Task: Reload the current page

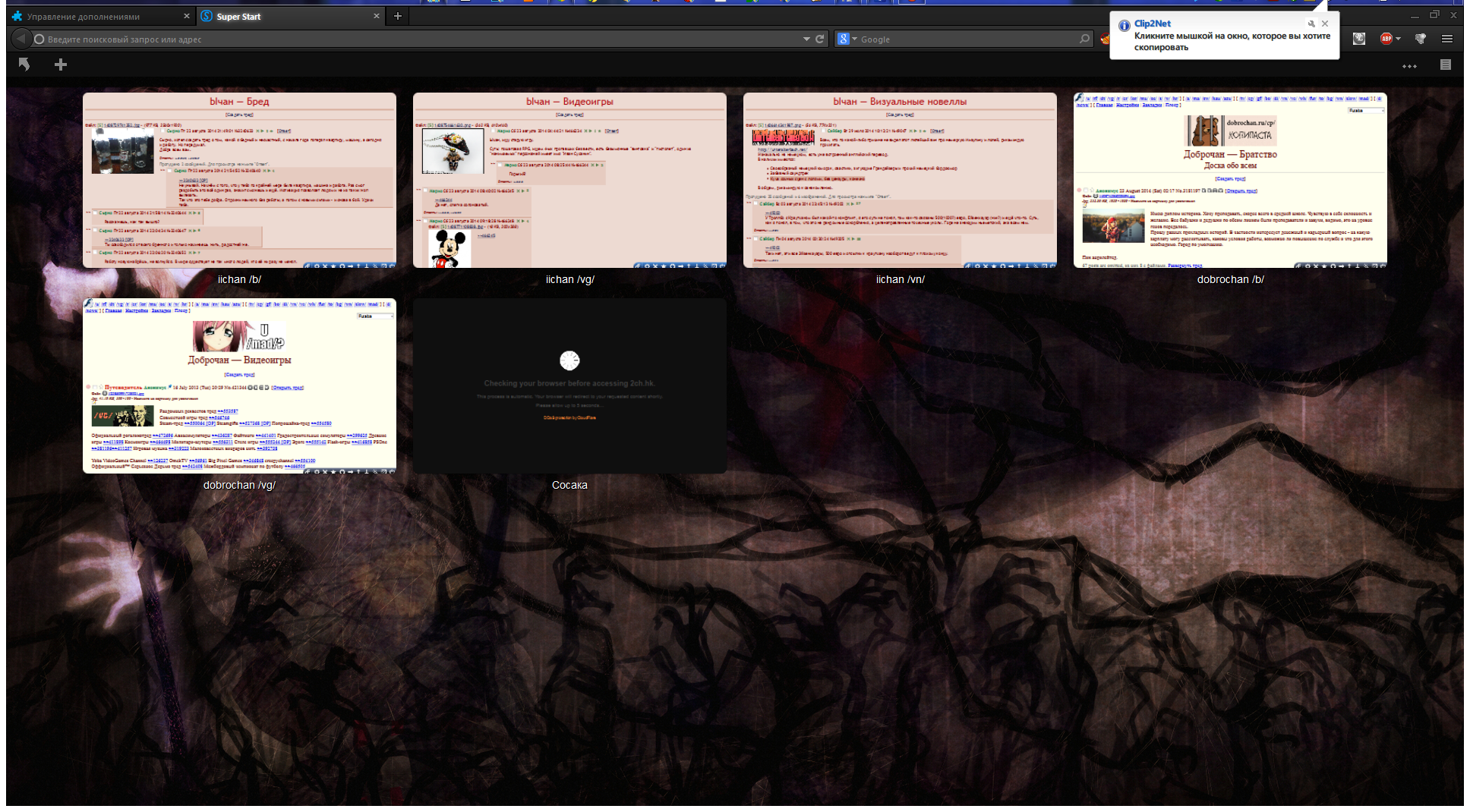Action: 820,39
